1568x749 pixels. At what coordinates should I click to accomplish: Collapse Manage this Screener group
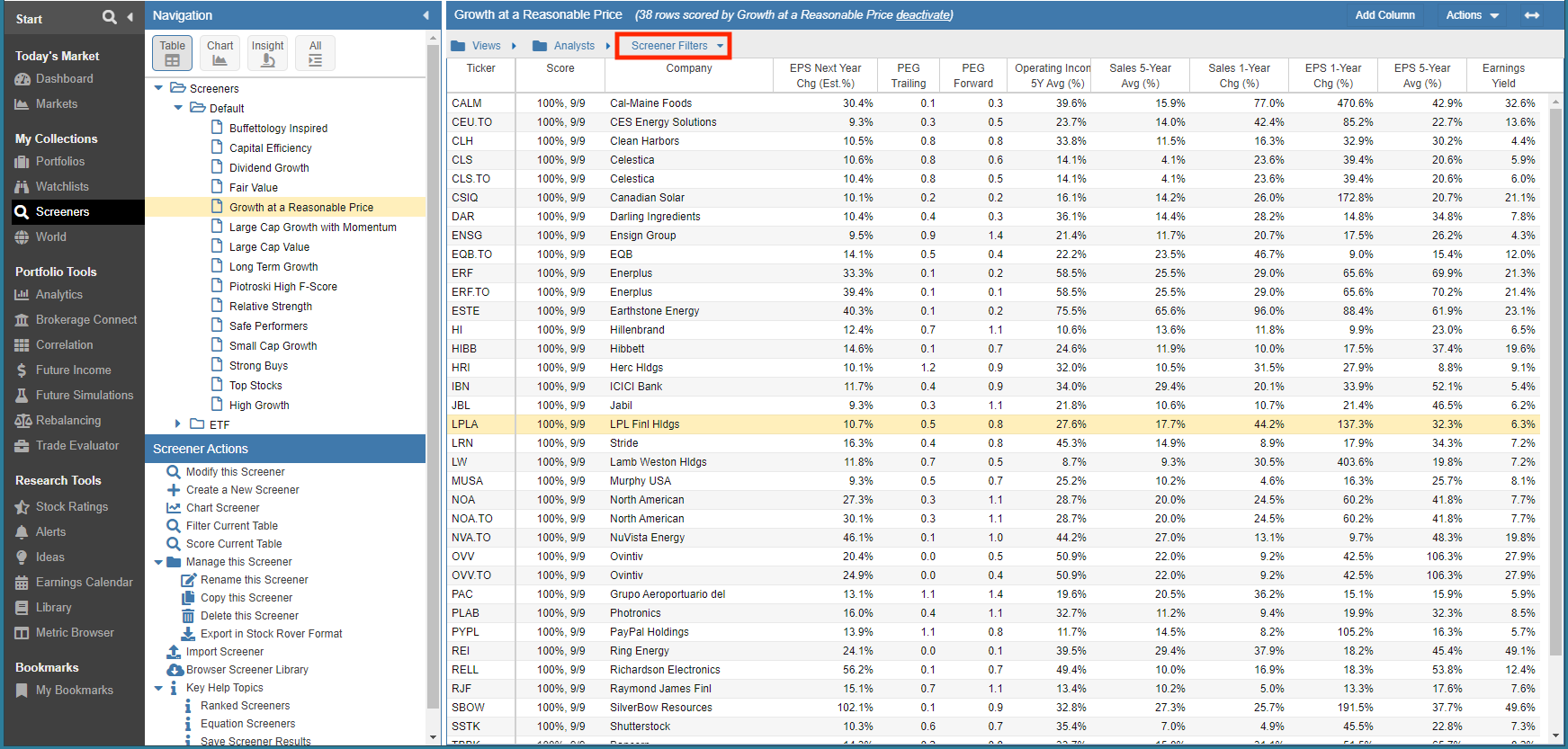(159, 562)
